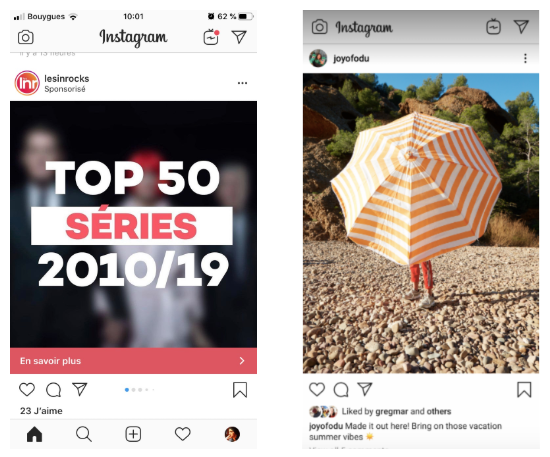550x457 pixels.
Task: Open direct messages on left phone
Action: (239, 37)
